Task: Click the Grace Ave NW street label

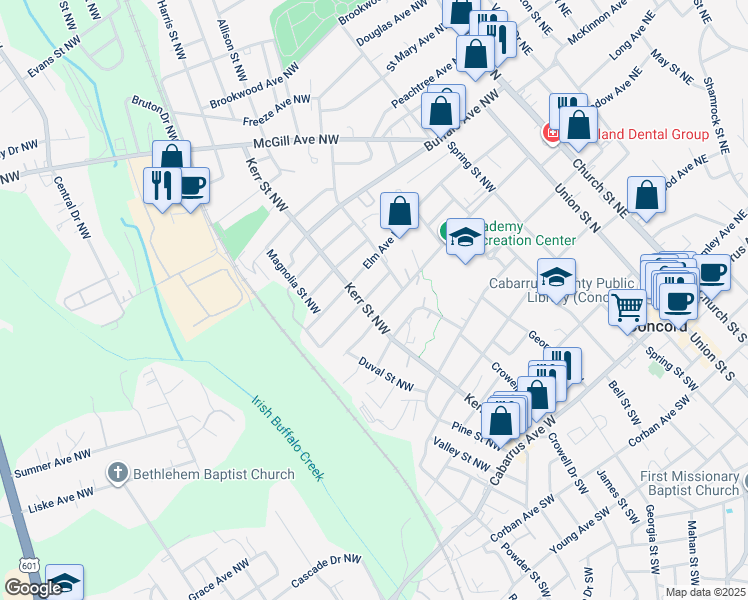Action: (219, 579)
